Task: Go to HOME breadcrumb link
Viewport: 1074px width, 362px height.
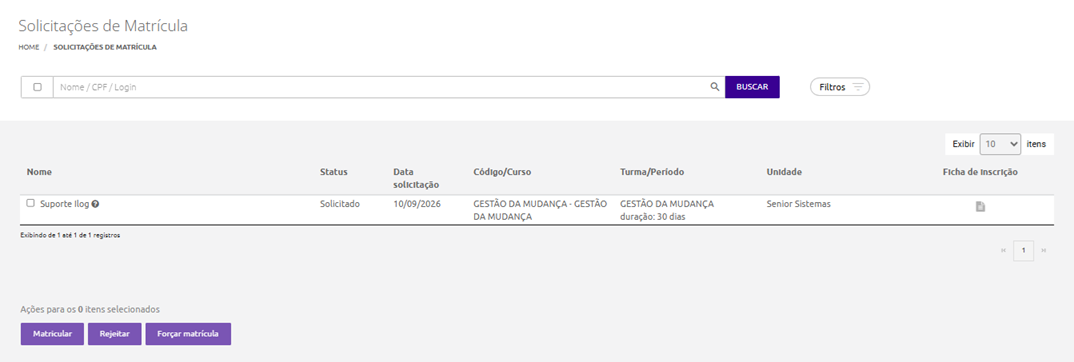Action: (29, 47)
